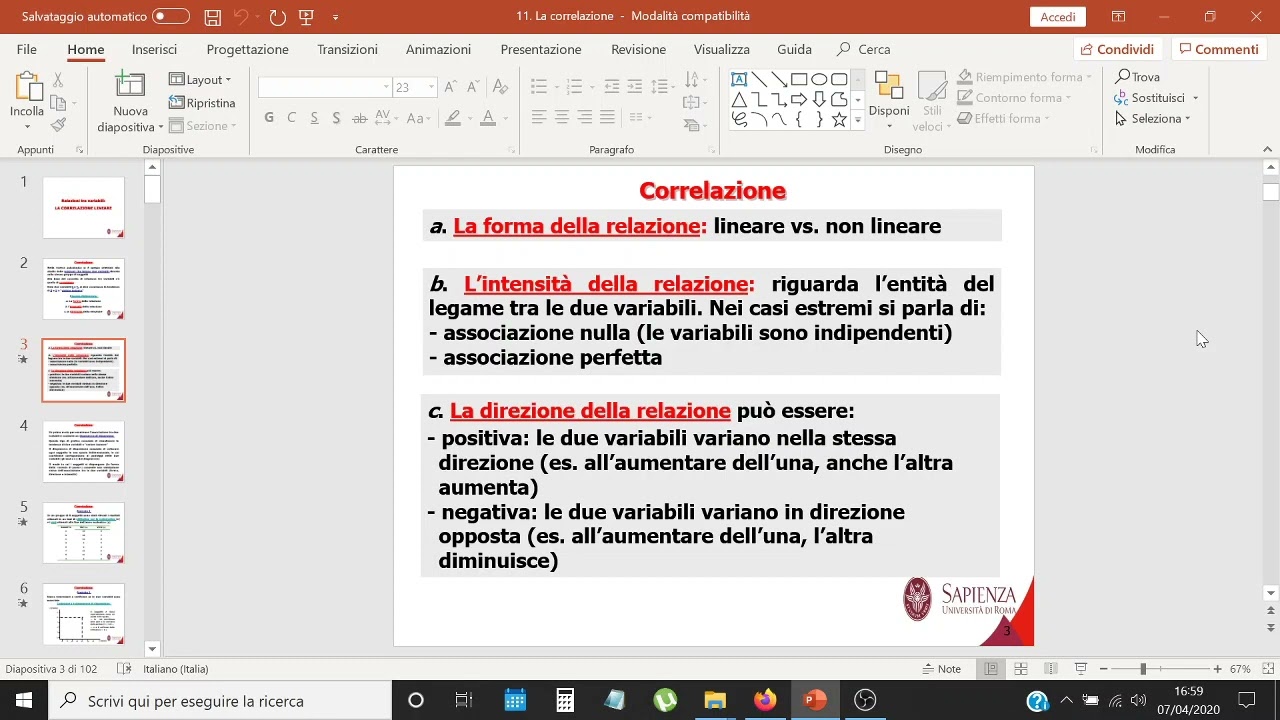The height and width of the screenshot is (720, 1280).
Task: Start slideshow from status bar icon
Action: pos(1080,669)
